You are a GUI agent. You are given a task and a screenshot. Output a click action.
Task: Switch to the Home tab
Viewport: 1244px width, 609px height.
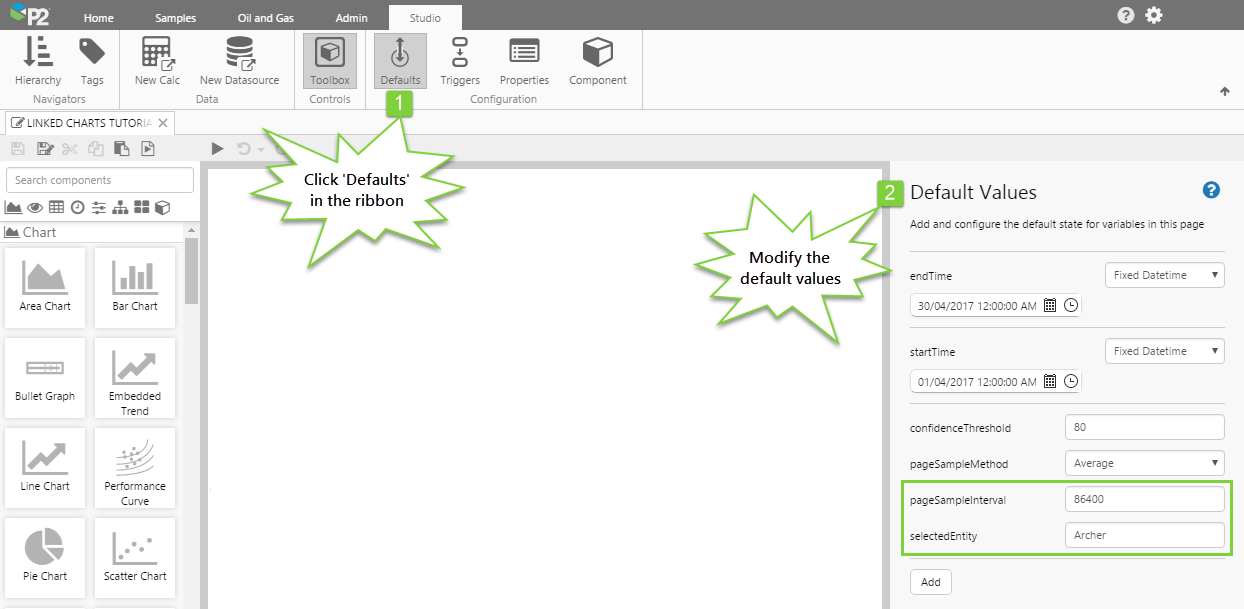pyautogui.click(x=98, y=18)
